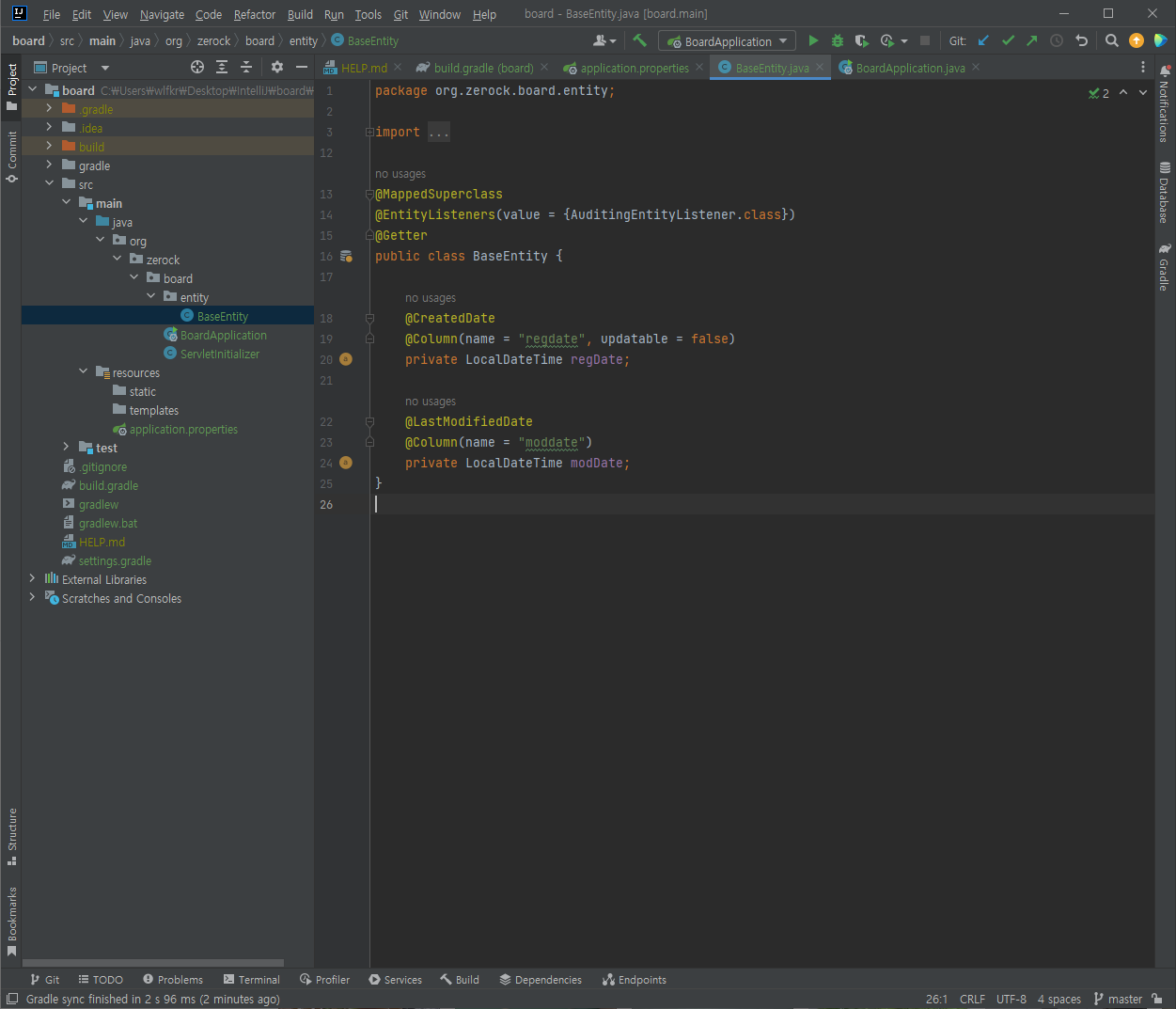Select ServletInitializer in project tree
This screenshot has width=1176, height=1009.
220,354
